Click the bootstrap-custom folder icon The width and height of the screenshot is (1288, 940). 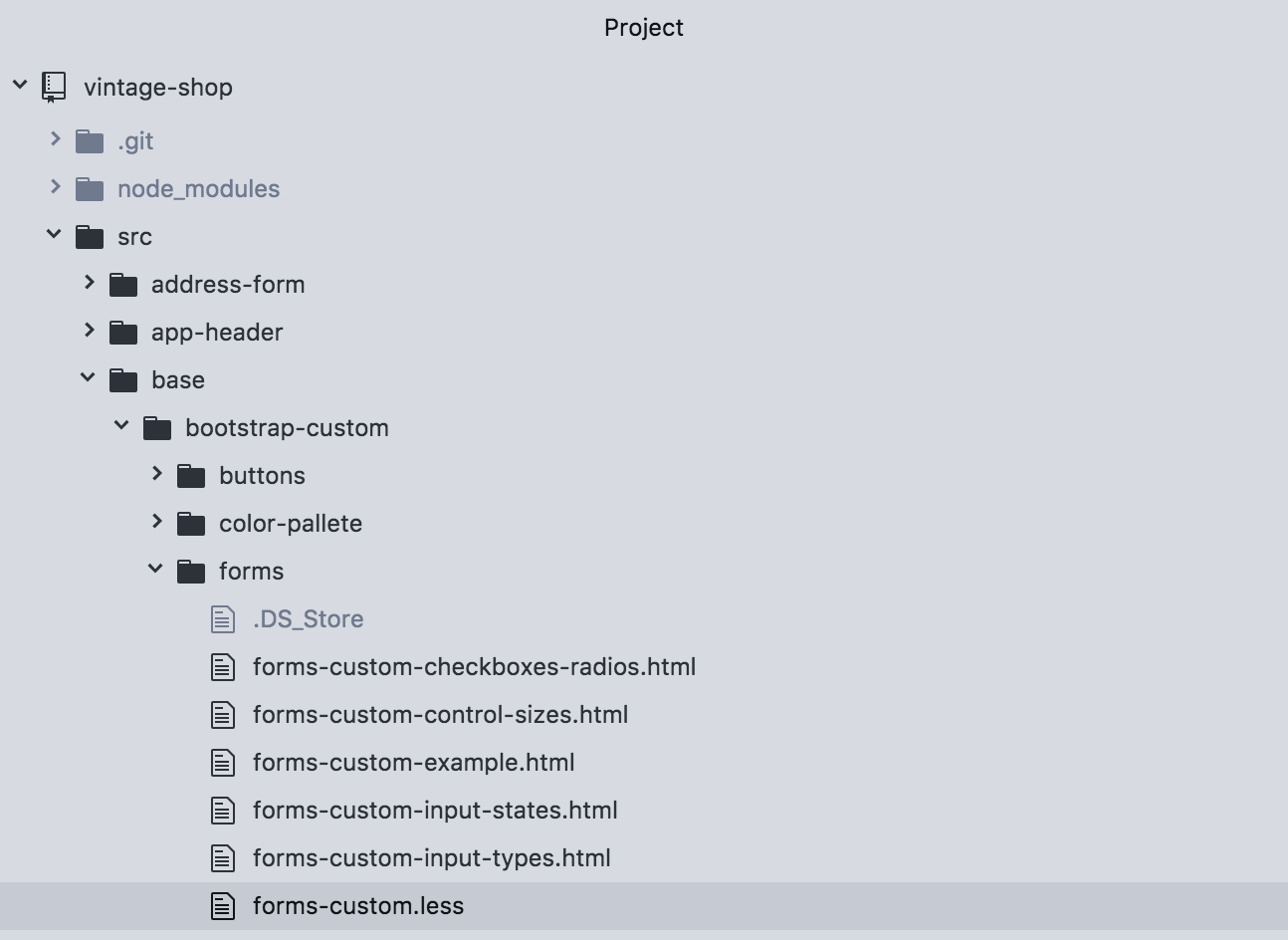[157, 427]
